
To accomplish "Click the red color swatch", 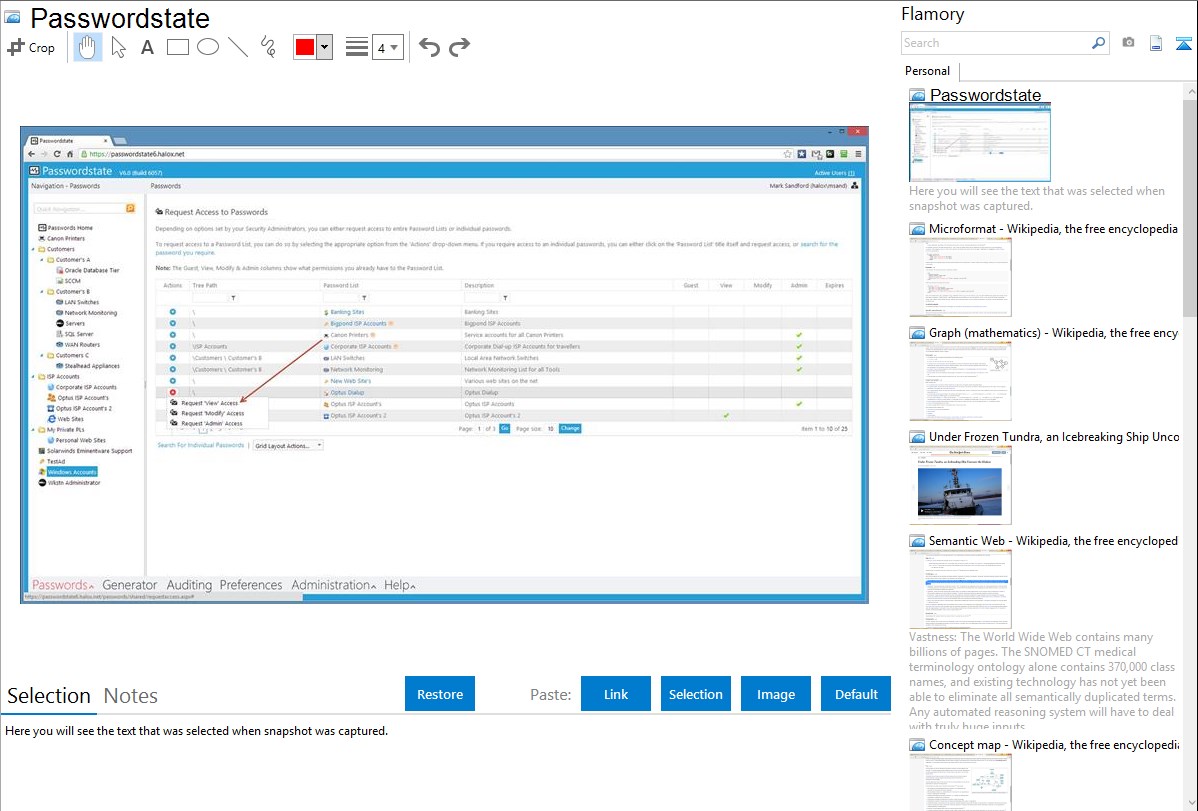I will 305,47.
